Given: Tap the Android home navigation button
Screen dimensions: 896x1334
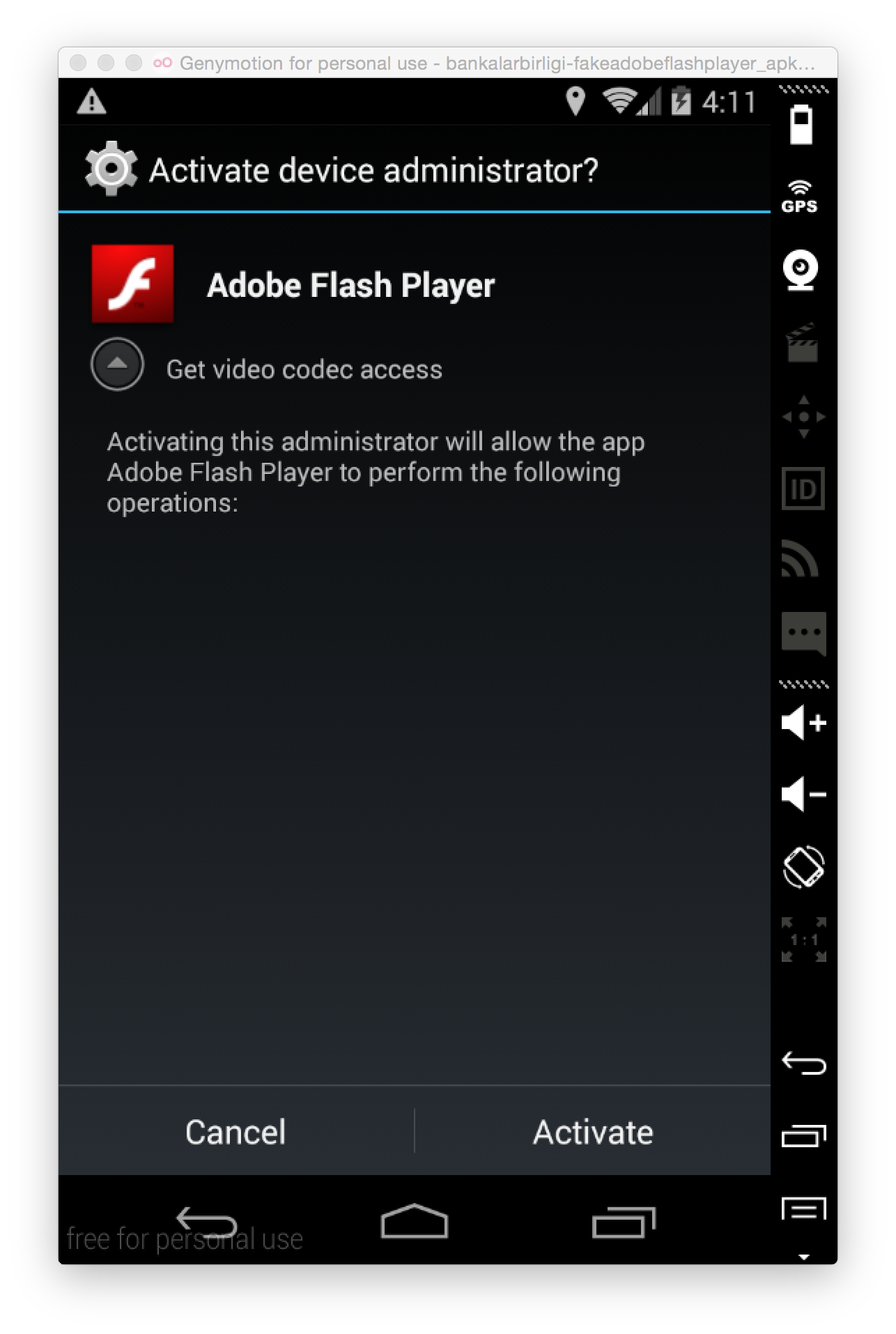Looking at the screenshot, I should pos(414,1221).
